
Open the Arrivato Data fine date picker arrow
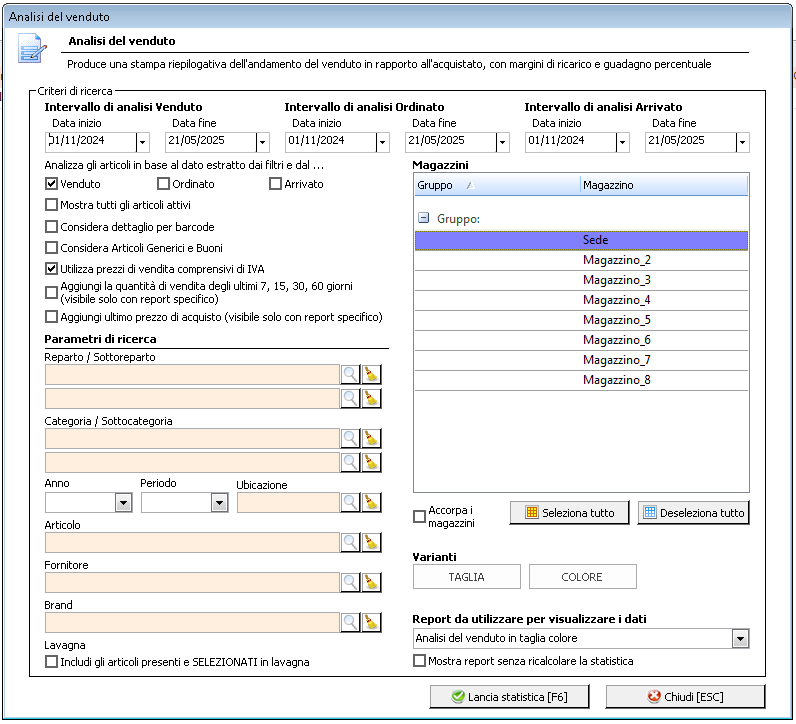(743, 143)
